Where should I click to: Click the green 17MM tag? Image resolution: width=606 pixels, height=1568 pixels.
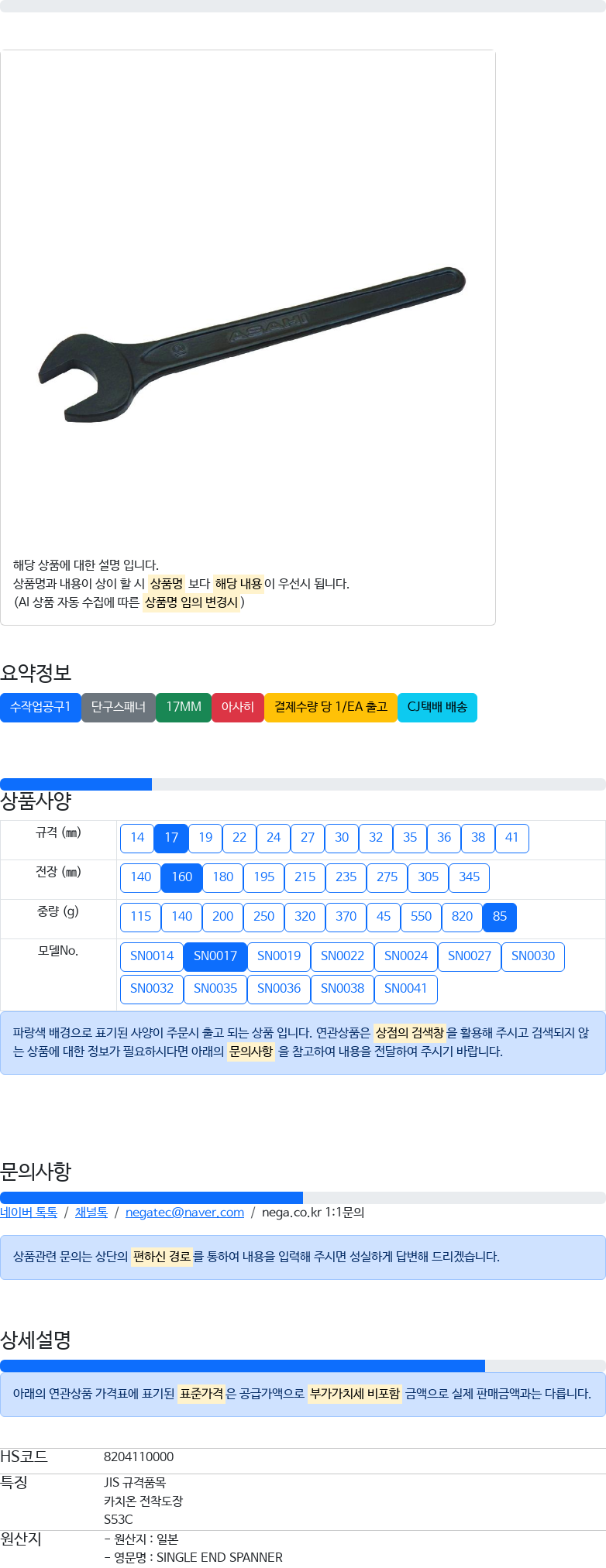[x=184, y=707]
